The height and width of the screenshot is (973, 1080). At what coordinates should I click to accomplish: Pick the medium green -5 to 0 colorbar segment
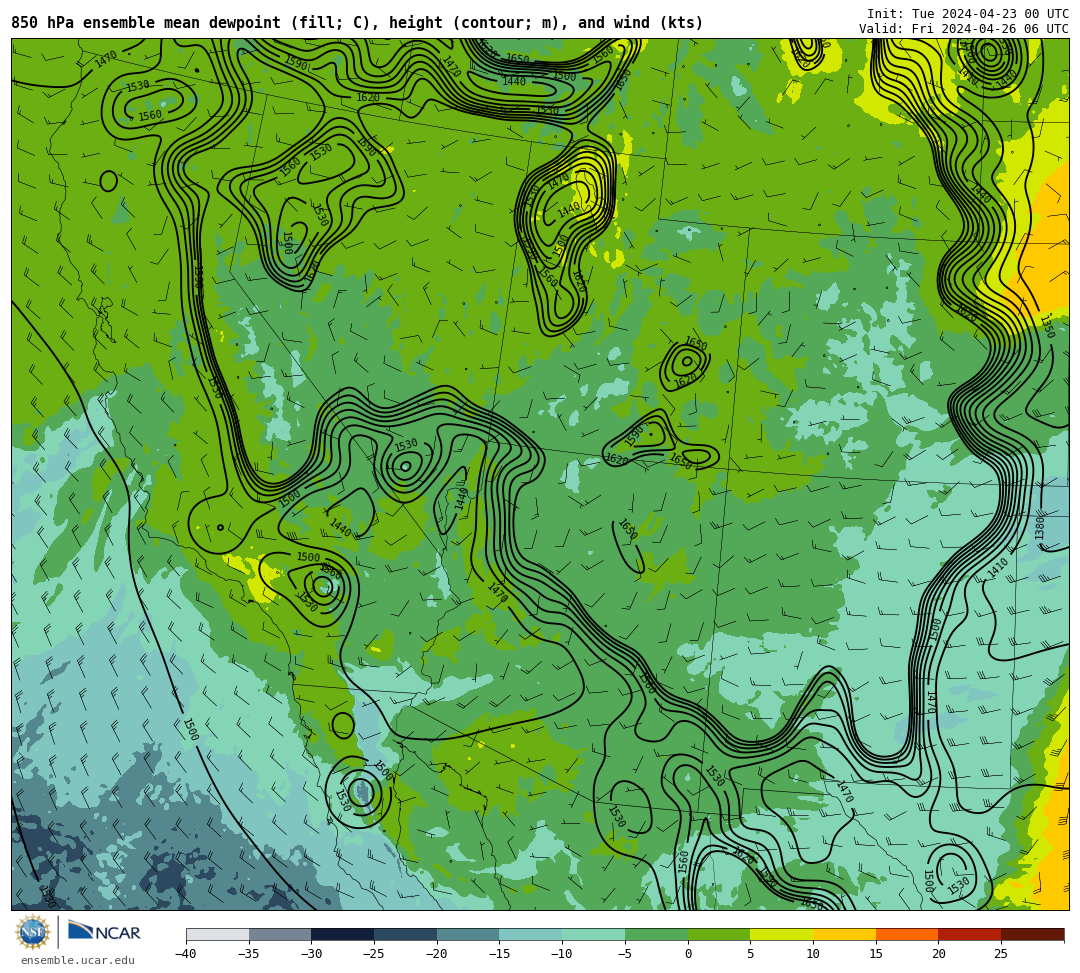click(x=656, y=934)
